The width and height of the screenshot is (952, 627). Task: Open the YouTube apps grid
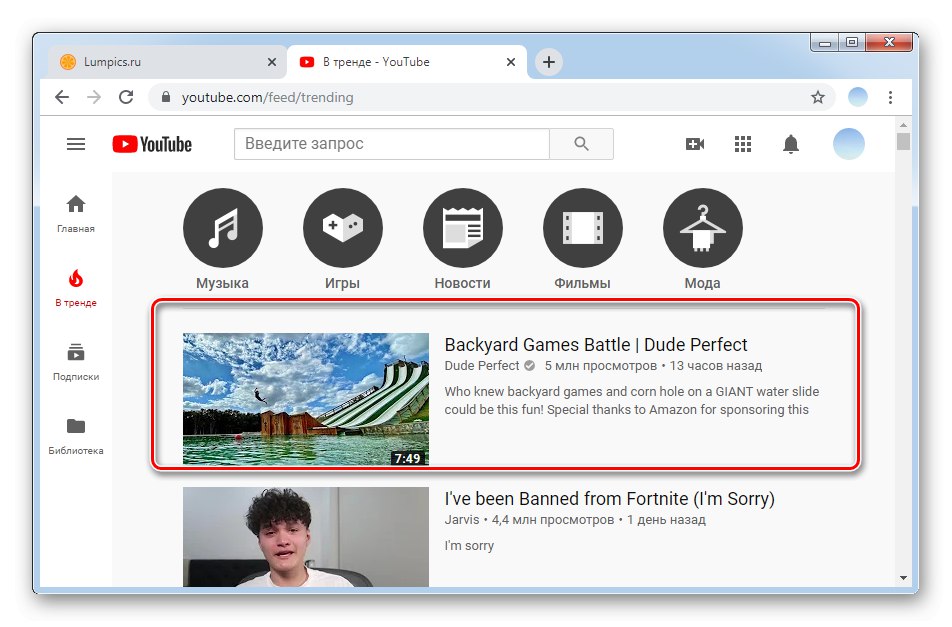[x=743, y=143]
